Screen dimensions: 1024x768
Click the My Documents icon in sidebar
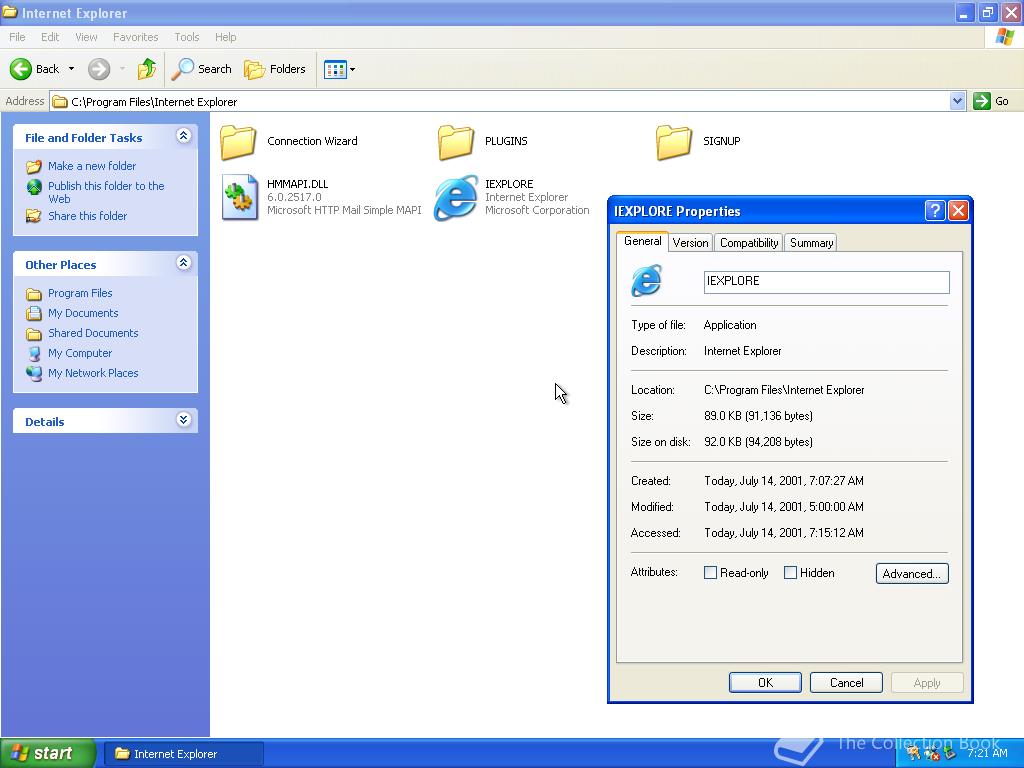point(34,313)
